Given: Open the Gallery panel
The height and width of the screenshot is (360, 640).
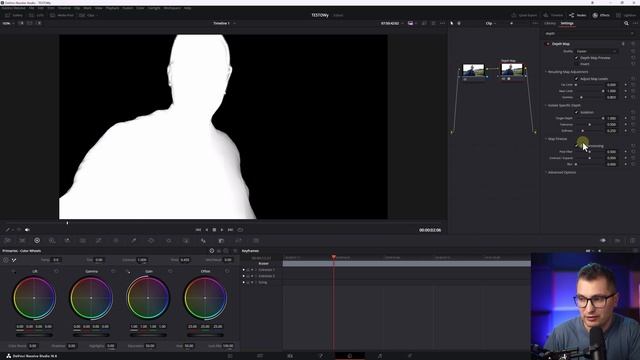Looking at the screenshot, I should 14,15.
